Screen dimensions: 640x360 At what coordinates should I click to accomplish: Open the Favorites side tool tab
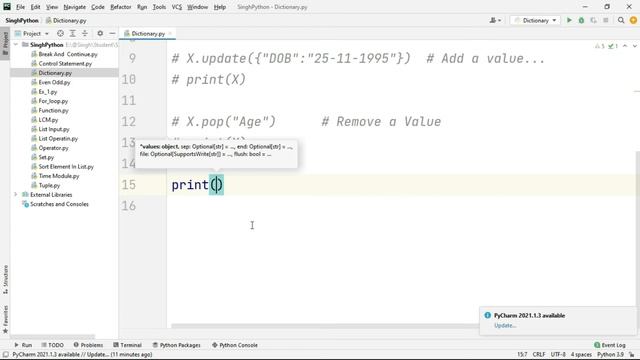point(5,319)
